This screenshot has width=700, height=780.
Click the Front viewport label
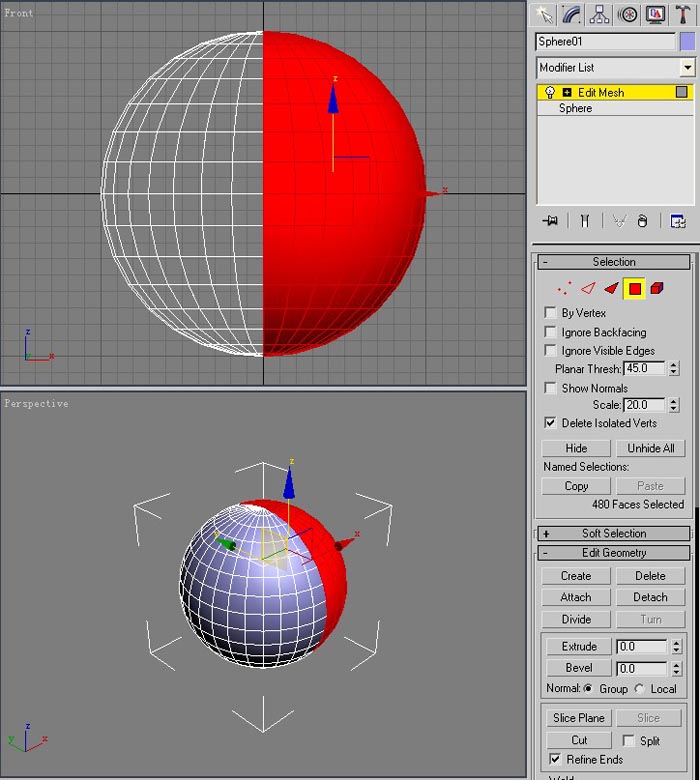pos(18,13)
